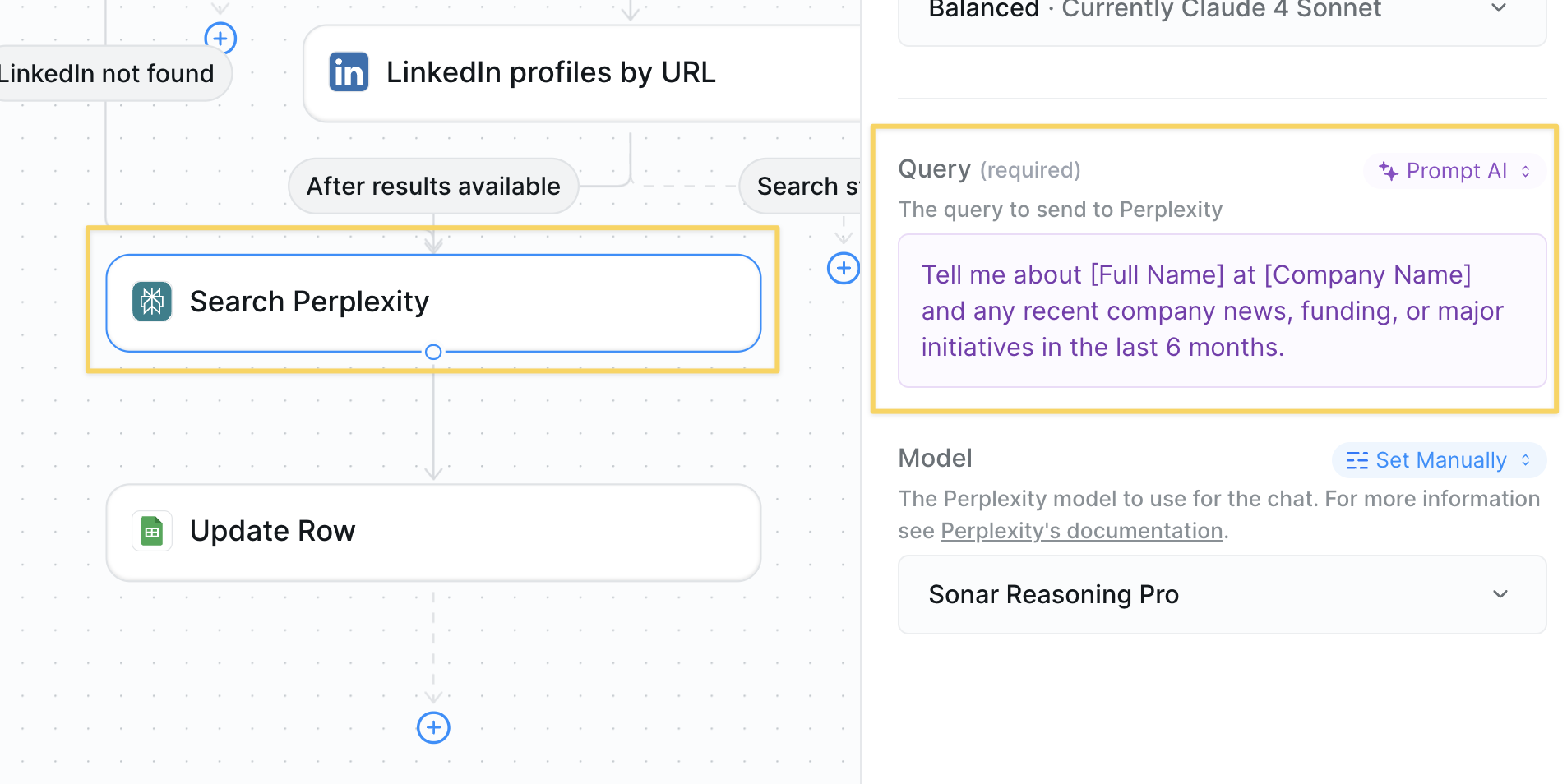Click the output connector circle under Search Perplexity
This screenshot has height=784, width=1567.
(x=433, y=352)
